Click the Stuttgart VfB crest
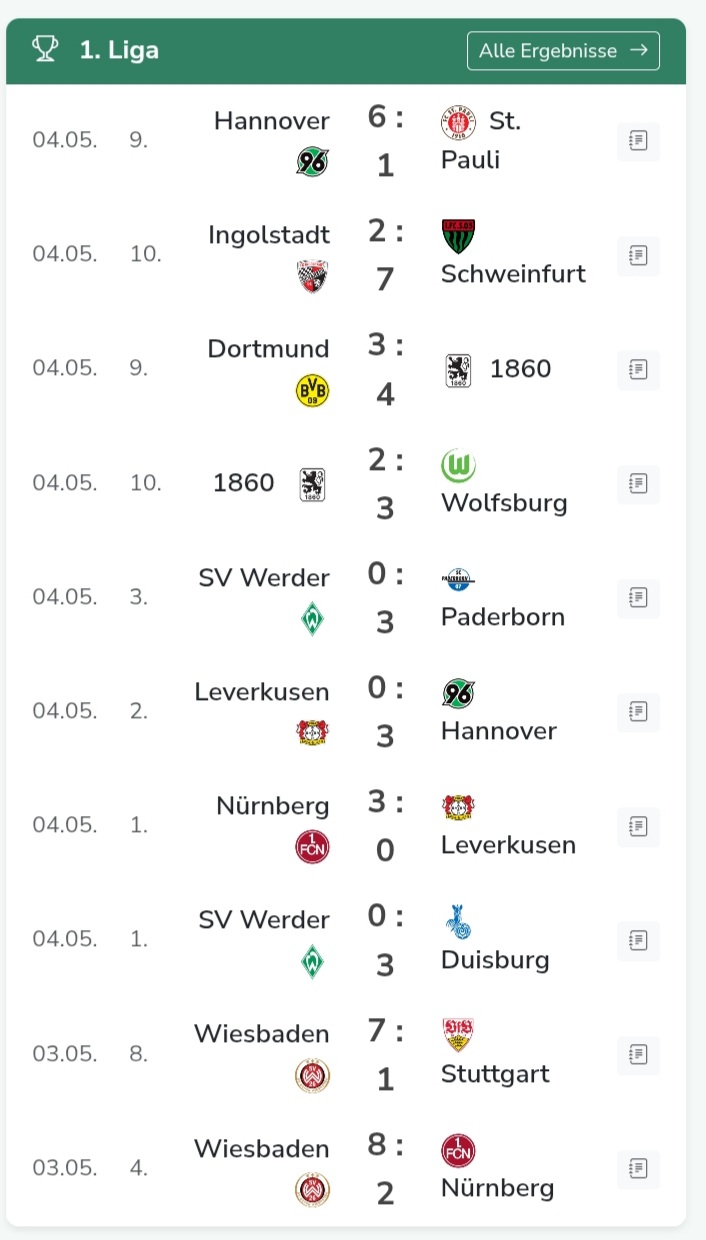This screenshot has width=706, height=1240. pos(457,1035)
